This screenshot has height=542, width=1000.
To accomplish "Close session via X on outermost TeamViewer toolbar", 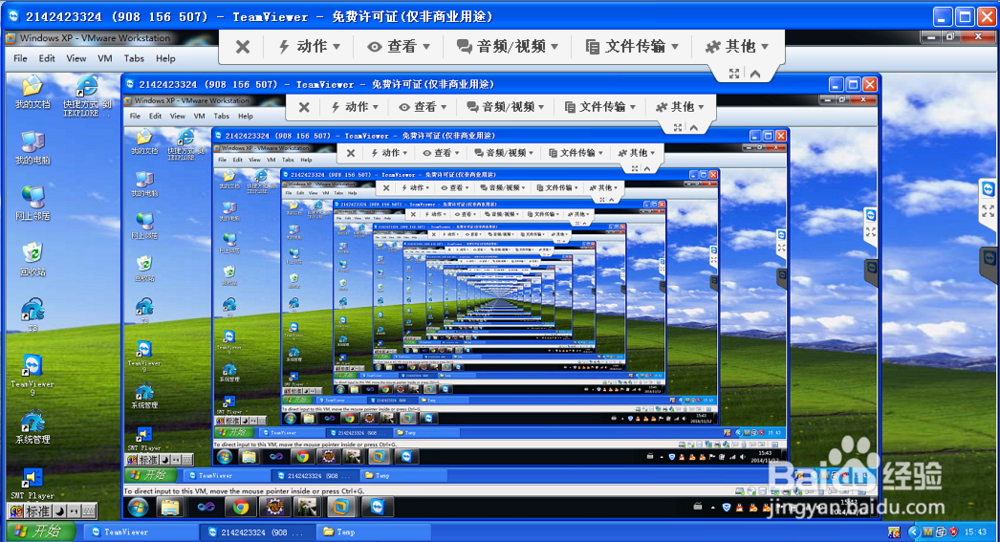I will [242, 47].
